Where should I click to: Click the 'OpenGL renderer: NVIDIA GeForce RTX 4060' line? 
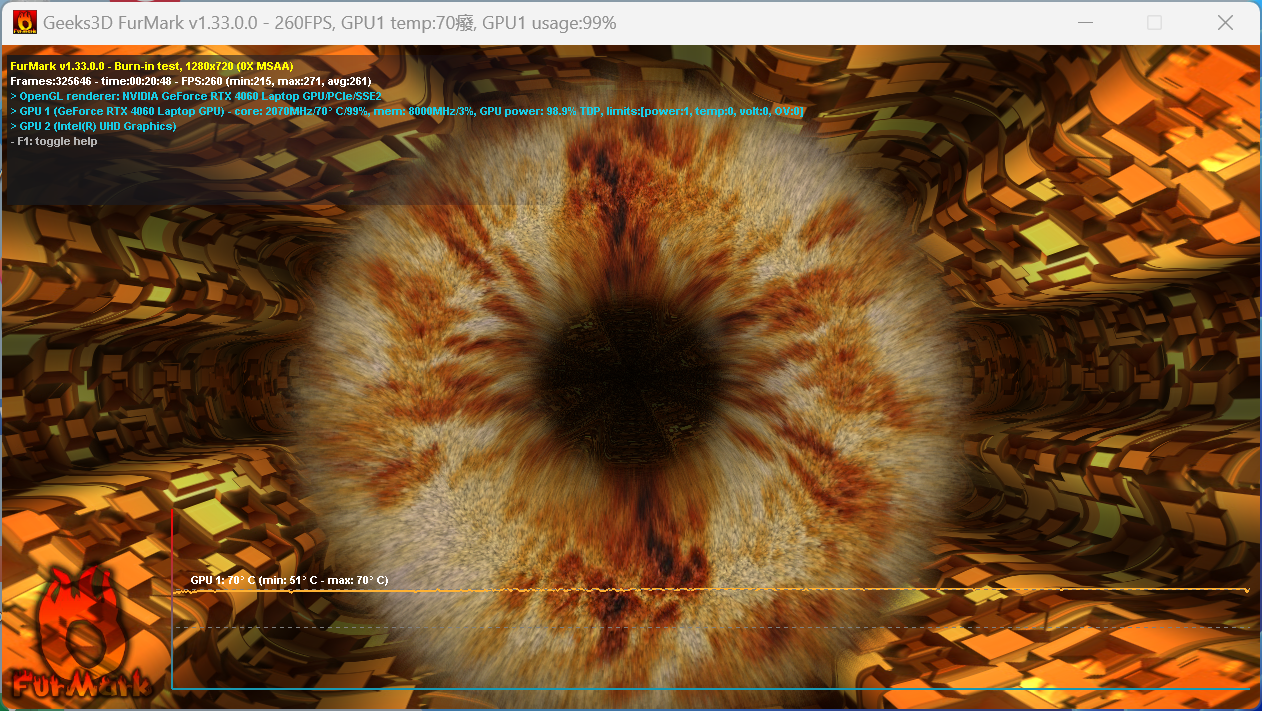pyautogui.click(x=196, y=96)
